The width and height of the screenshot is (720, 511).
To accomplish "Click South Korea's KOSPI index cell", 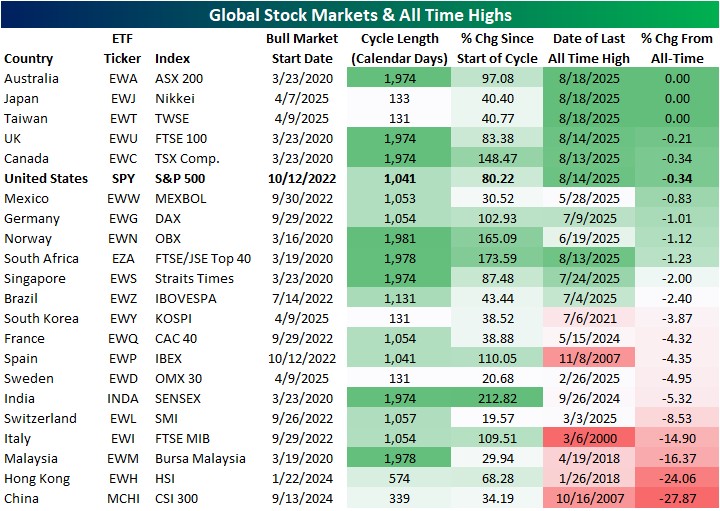I will (175, 319).
